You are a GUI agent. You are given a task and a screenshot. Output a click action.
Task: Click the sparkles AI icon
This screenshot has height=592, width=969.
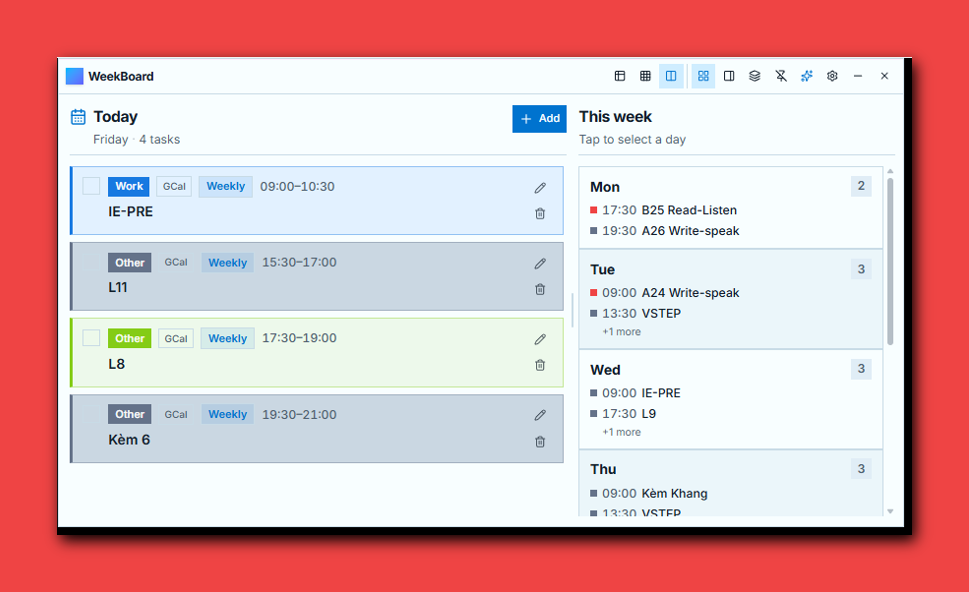point(806,76)
